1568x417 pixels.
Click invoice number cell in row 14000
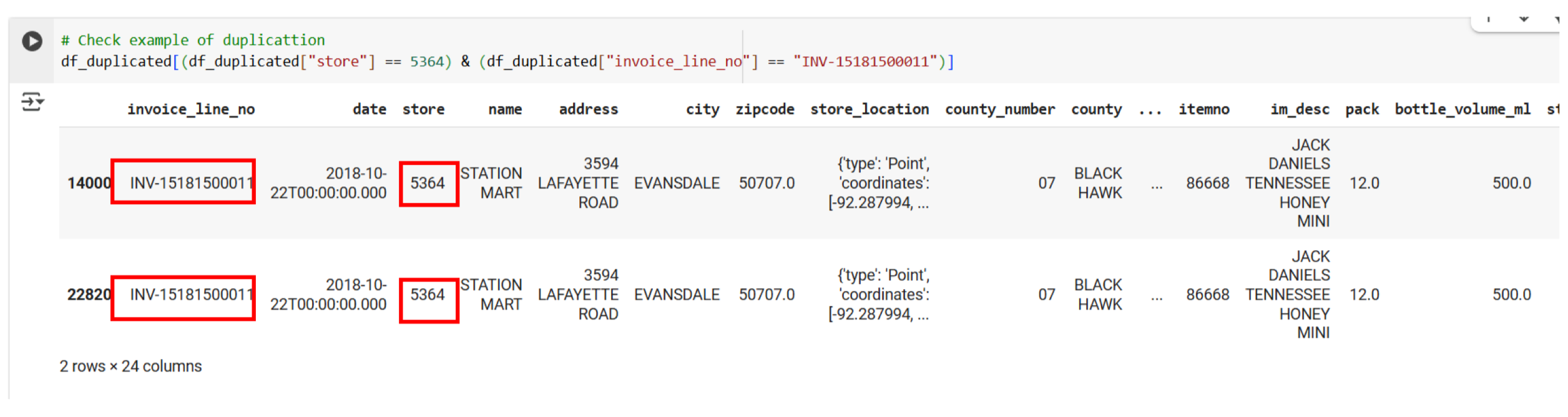[x=191, y=183]
